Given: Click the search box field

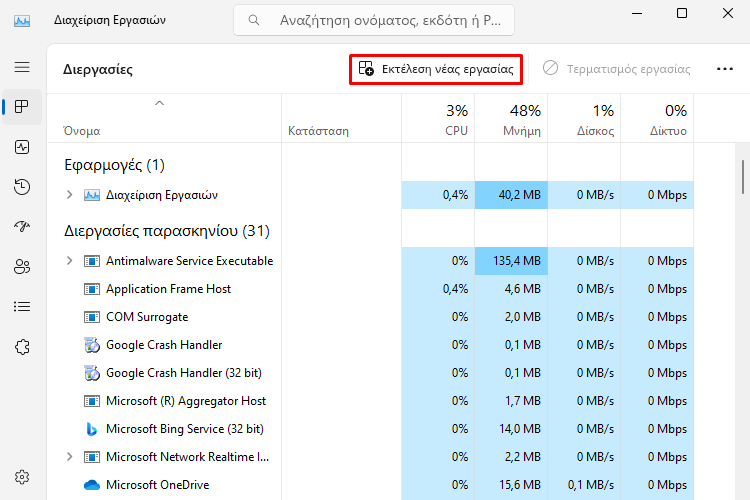Looking at the screenshot, I should click(374, 20).
